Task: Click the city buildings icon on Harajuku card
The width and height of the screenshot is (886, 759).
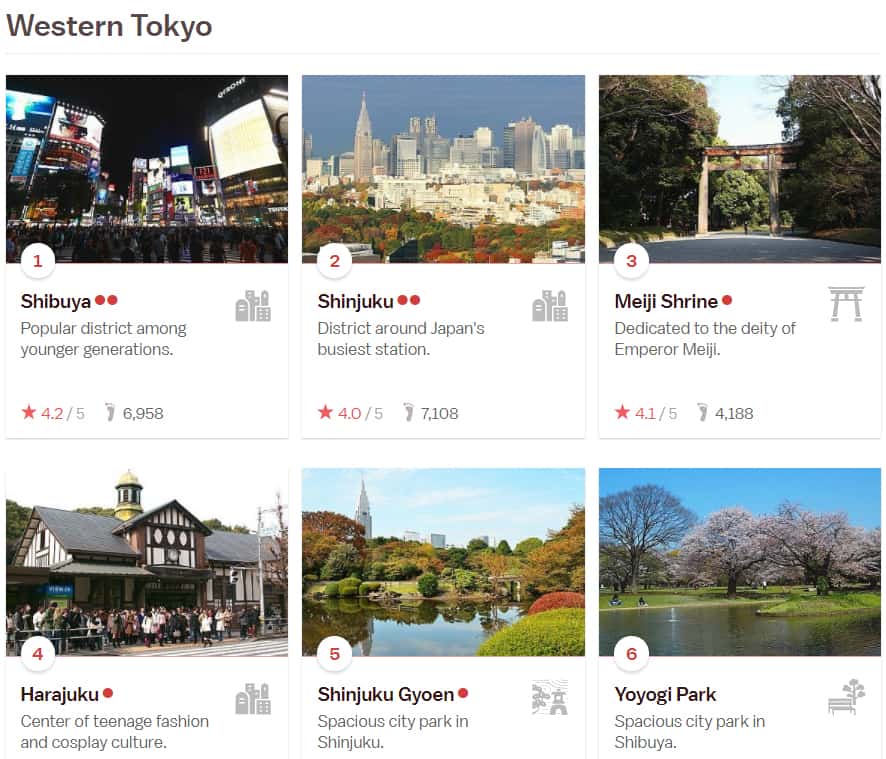Action: 253,699
